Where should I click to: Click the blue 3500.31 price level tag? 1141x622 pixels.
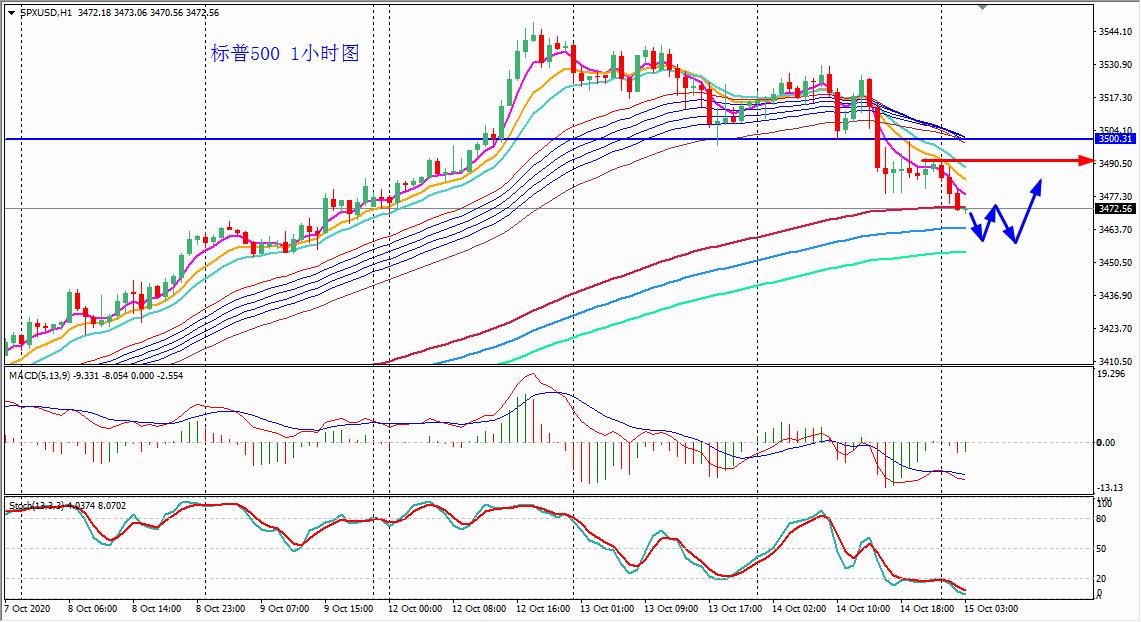(x=1115, y=138)
